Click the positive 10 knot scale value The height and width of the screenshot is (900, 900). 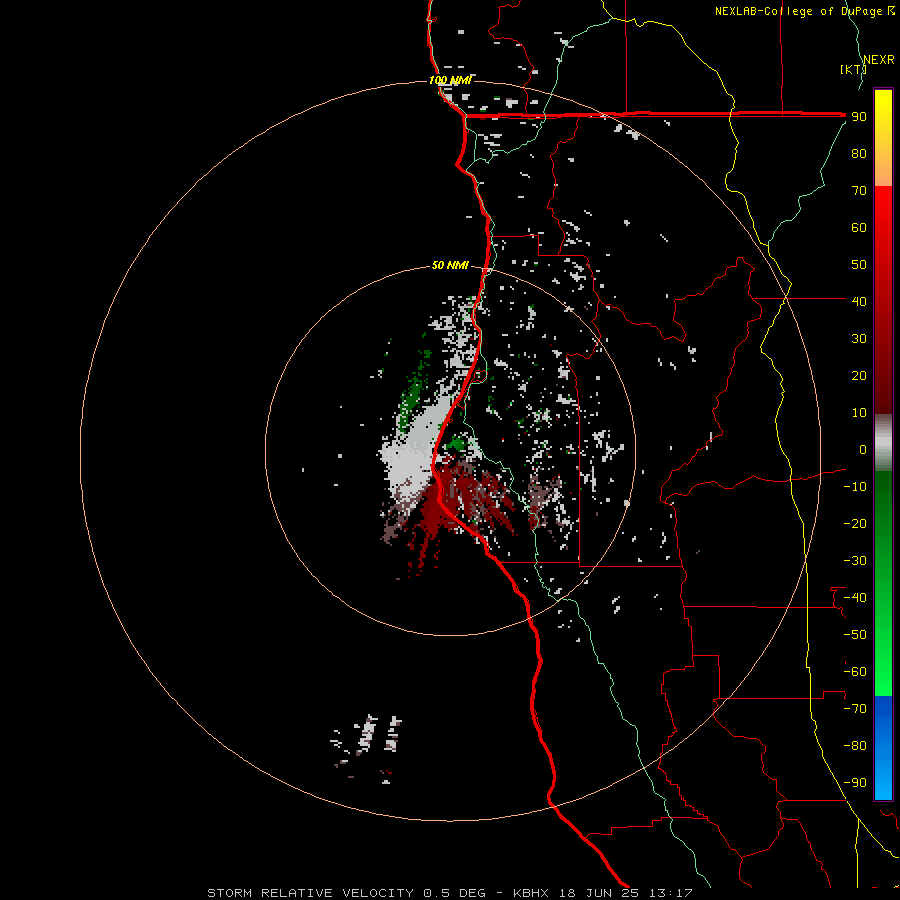click(x=859, y=413)
